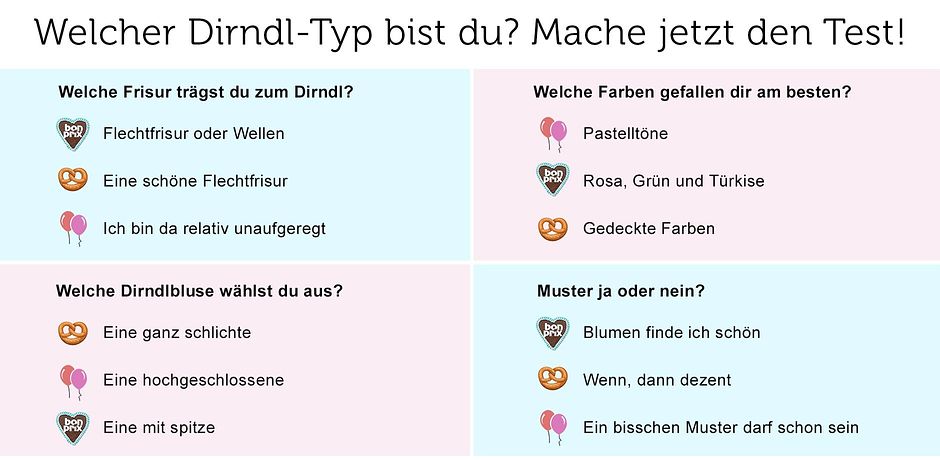Click the heading Muster ja oder nein?
The image size is (940, 460).
pyautogui.click(x=620, y=291)
